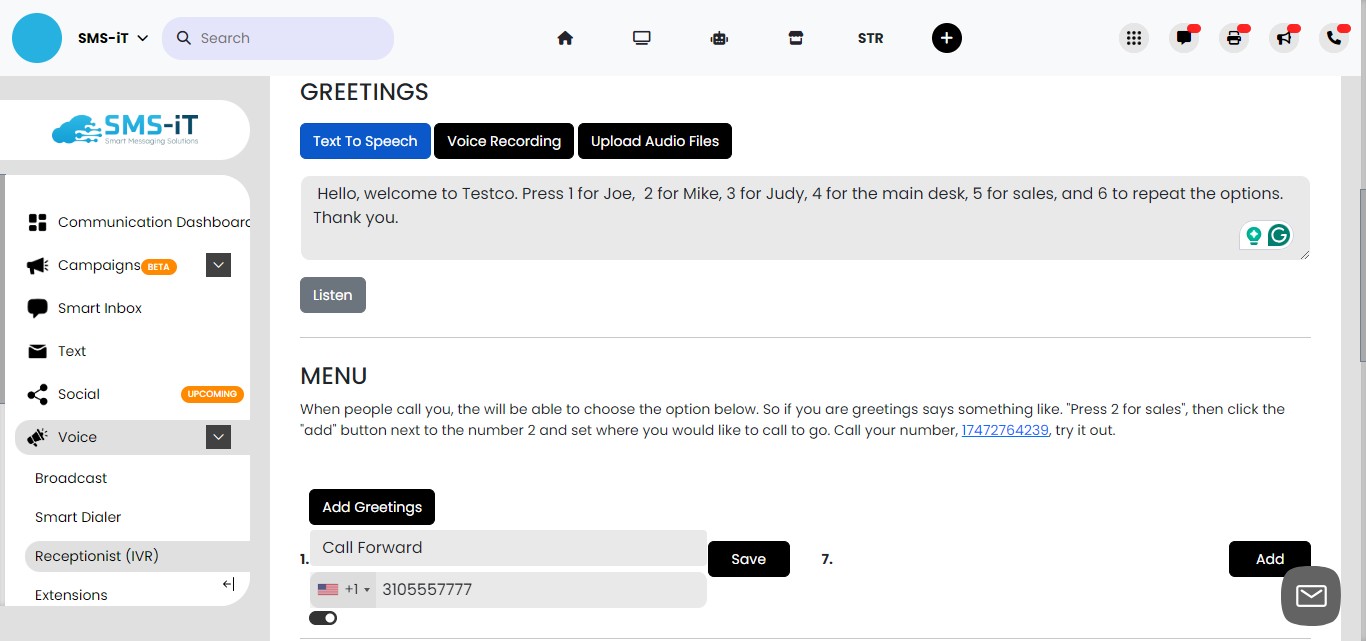Open the dialpad icon near top right
The width and height of the screenshot is (1366, 641).
[1134, 37]
